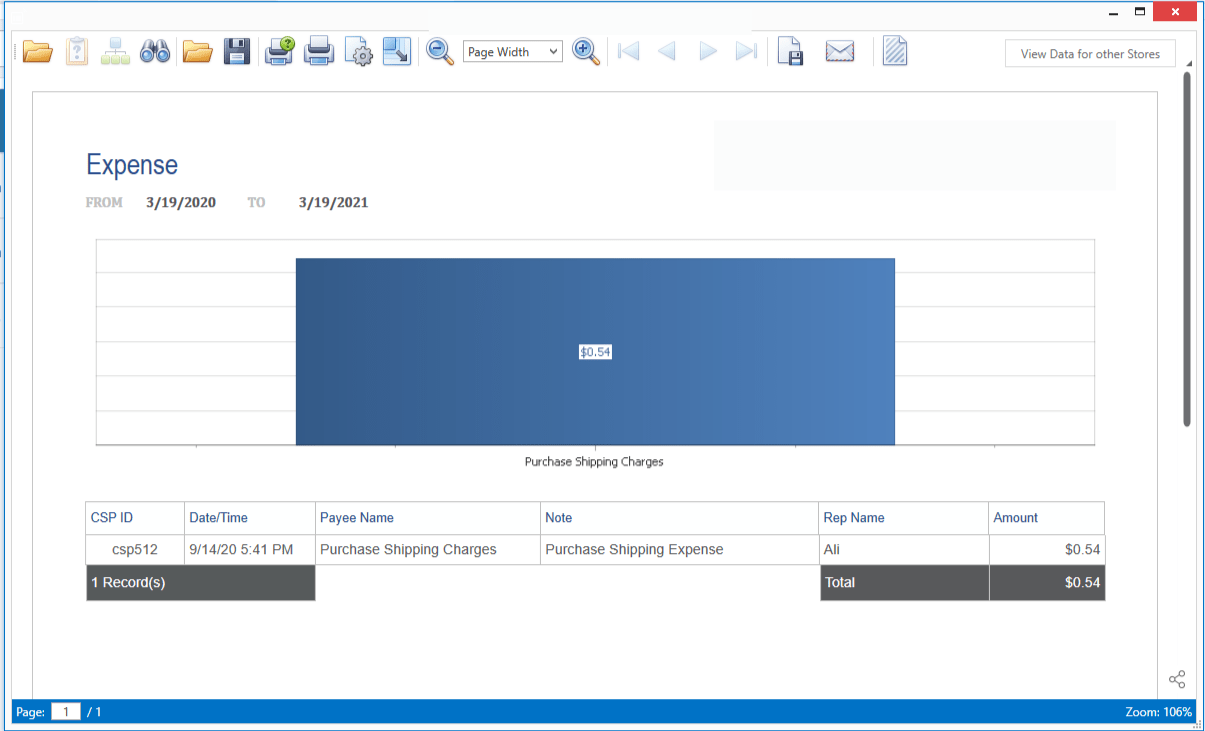Select the binoculars search tool
This screenshot has height=731, width=1205.
pos(155,51)
